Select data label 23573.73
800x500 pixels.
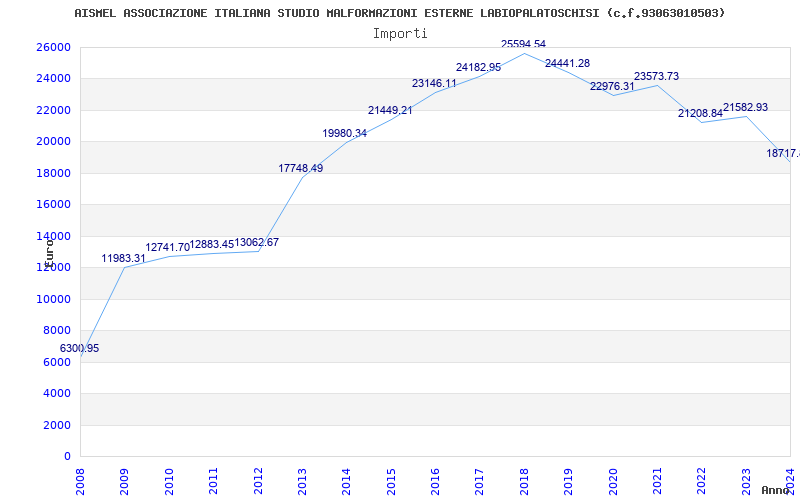(657, 77)
